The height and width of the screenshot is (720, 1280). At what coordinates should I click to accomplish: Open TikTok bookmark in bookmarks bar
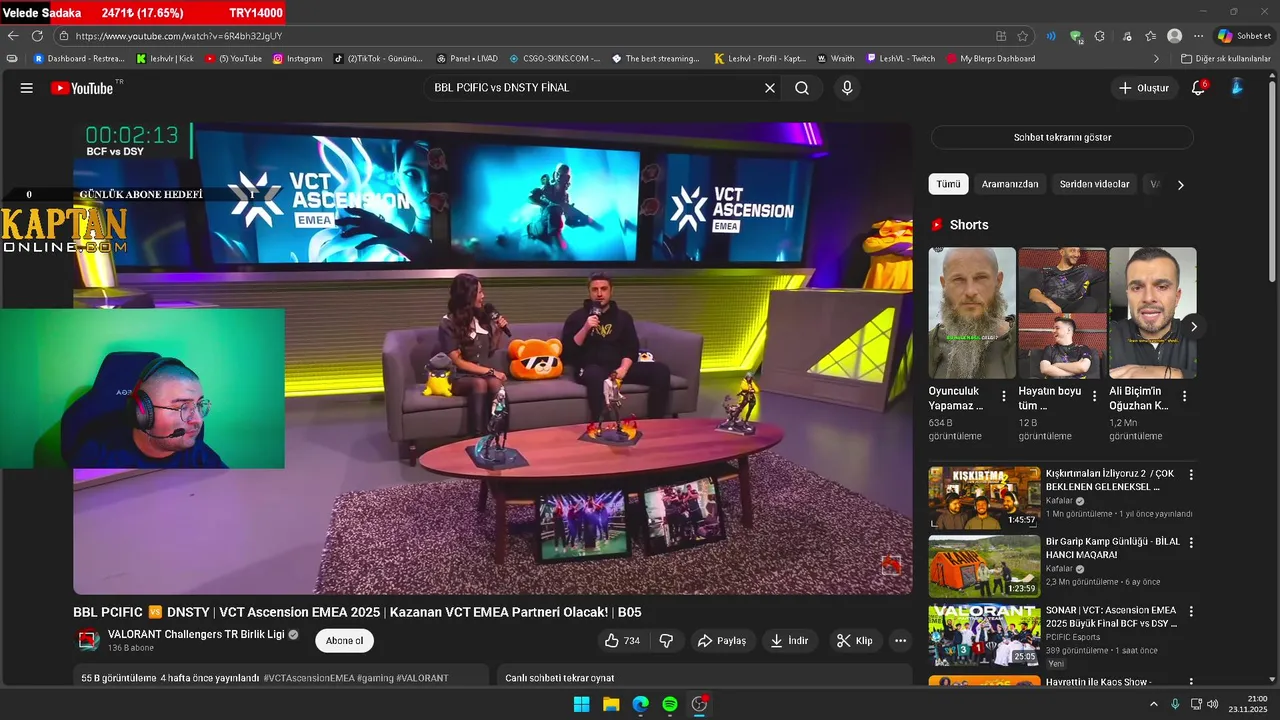(378, 59)
